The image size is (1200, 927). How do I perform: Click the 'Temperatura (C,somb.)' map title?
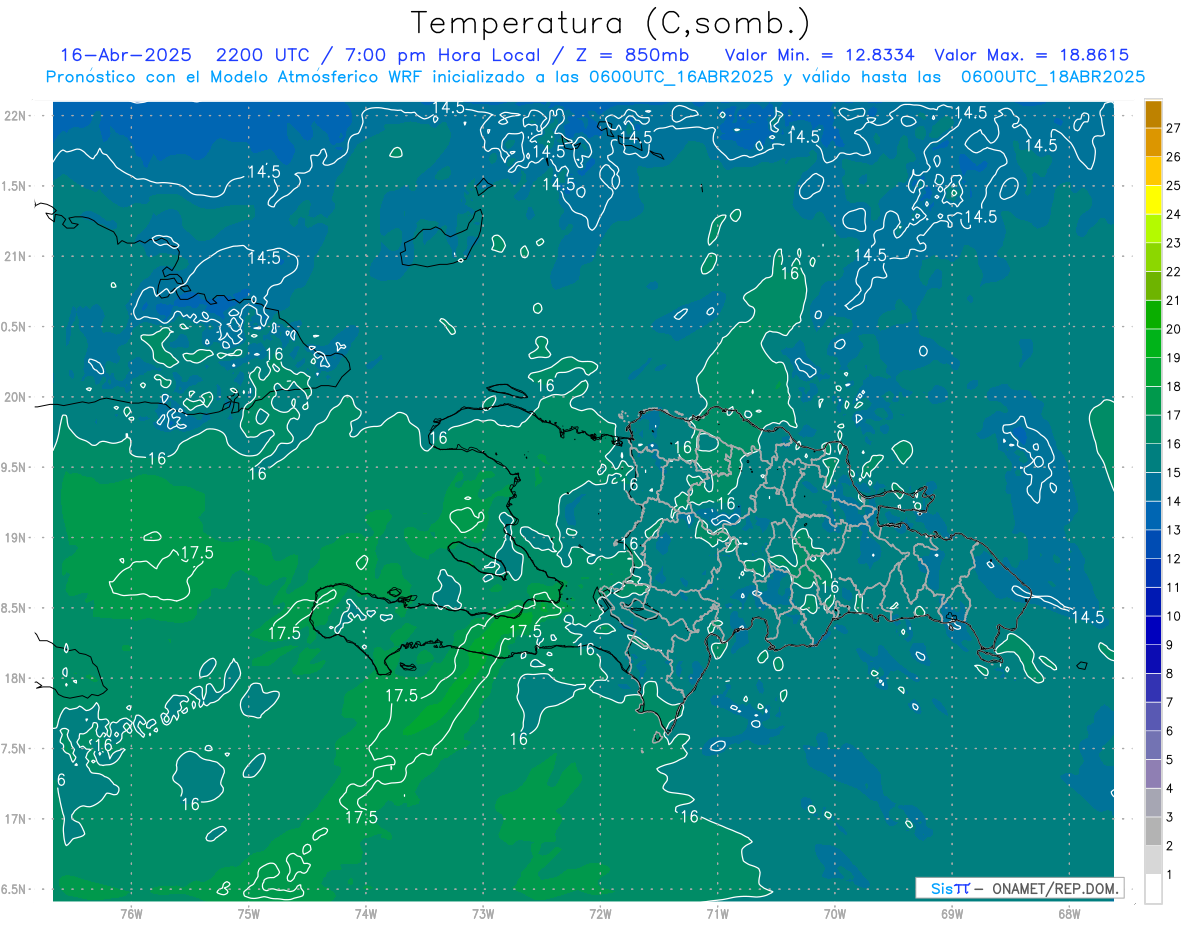pyautogui.click(x=611, y=23)
